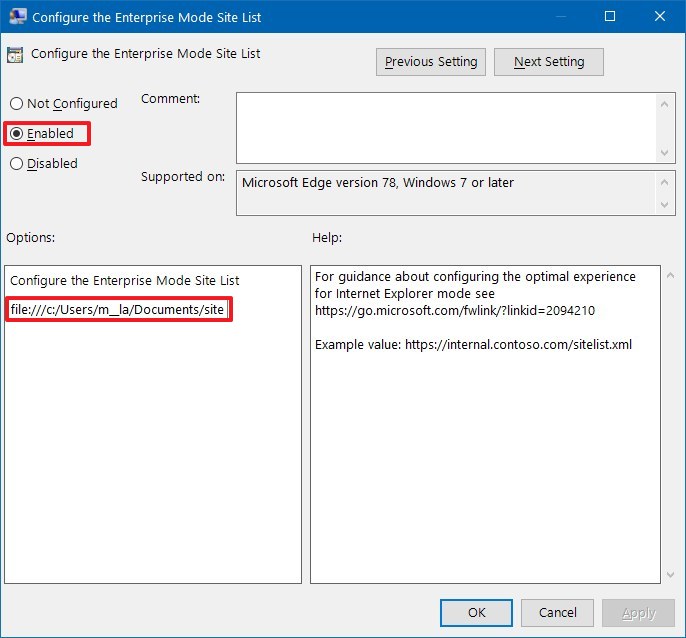The height and width of the screenshot is (638, 686).
Task: Click the Help pane scroll-up arrow
Action: [670, 275]
